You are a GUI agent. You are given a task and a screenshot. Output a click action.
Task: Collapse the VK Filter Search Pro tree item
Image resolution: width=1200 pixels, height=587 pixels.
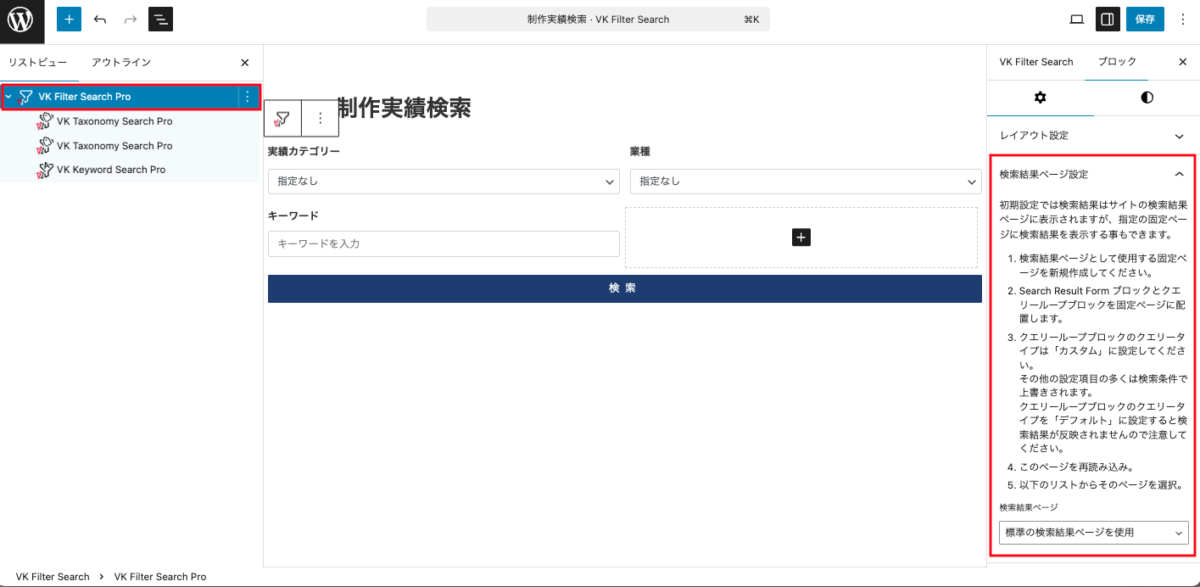click(9, 97)
